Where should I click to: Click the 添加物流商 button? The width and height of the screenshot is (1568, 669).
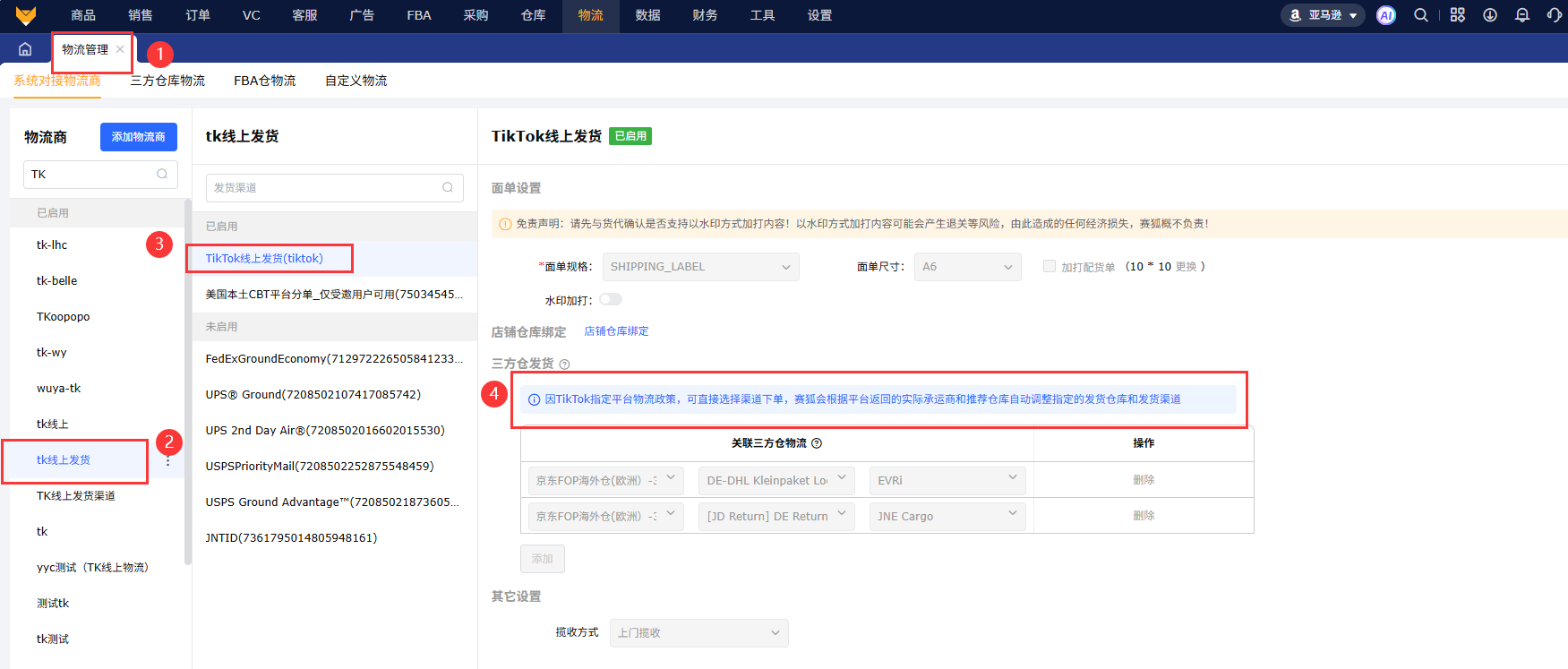coord(138,137)
